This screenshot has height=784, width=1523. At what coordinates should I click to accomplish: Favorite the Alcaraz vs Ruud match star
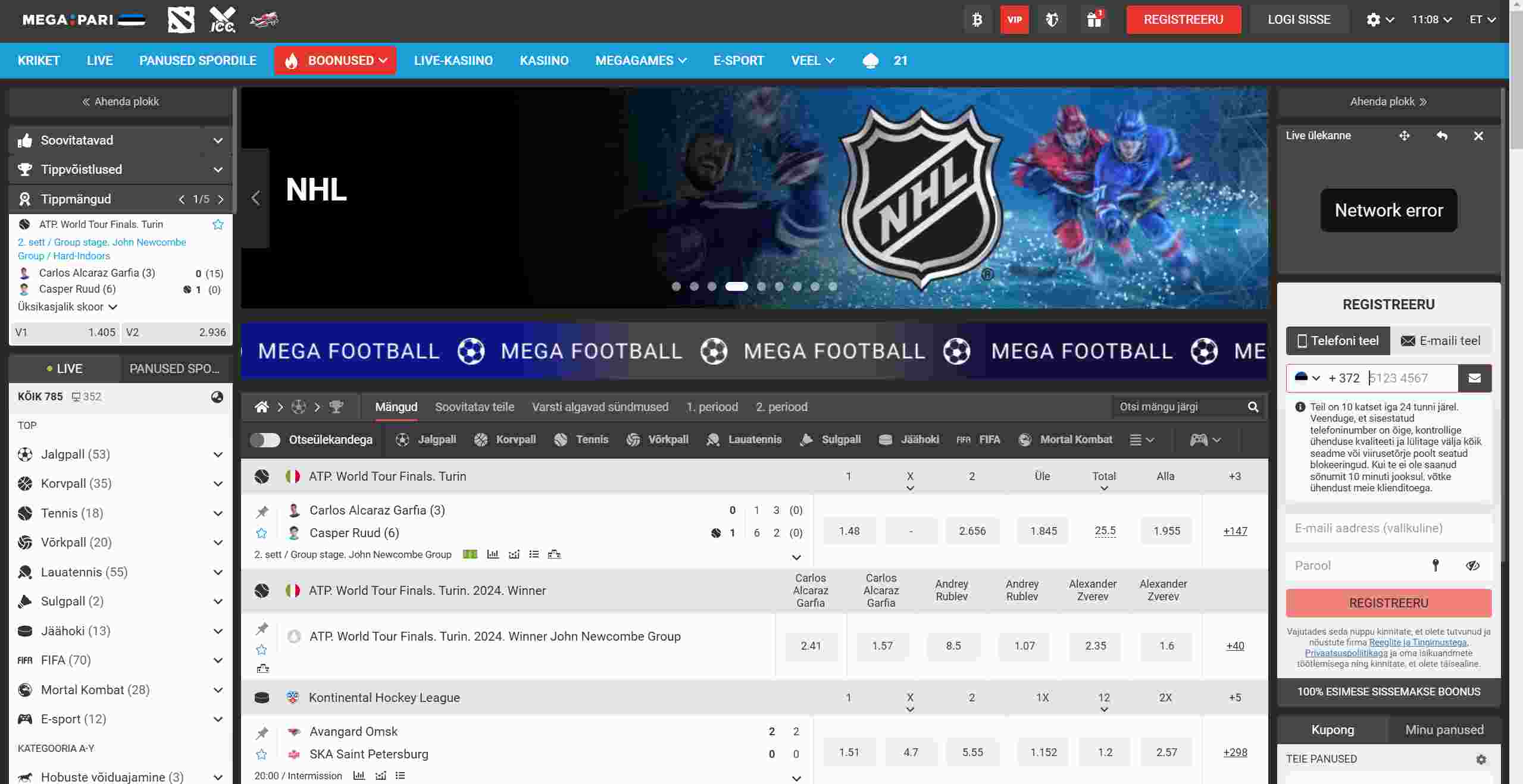(x=261, y=533)
